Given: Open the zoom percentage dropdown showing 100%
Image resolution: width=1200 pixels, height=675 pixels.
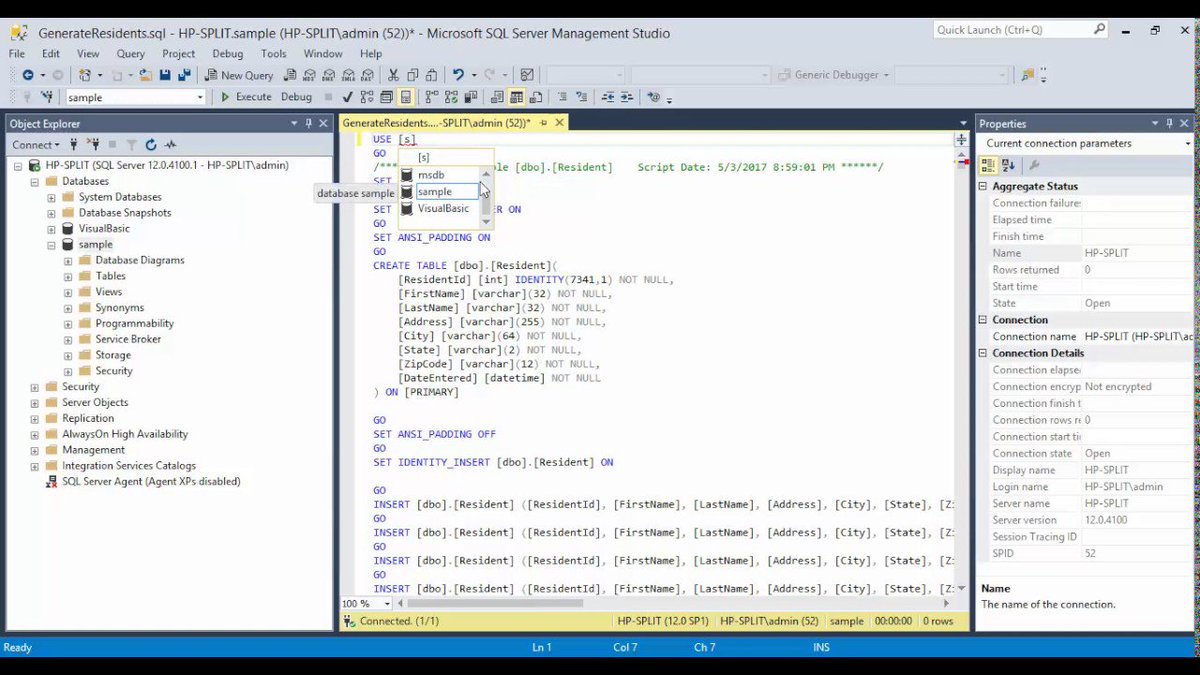Looking at the screenshot, I should 383,604.
